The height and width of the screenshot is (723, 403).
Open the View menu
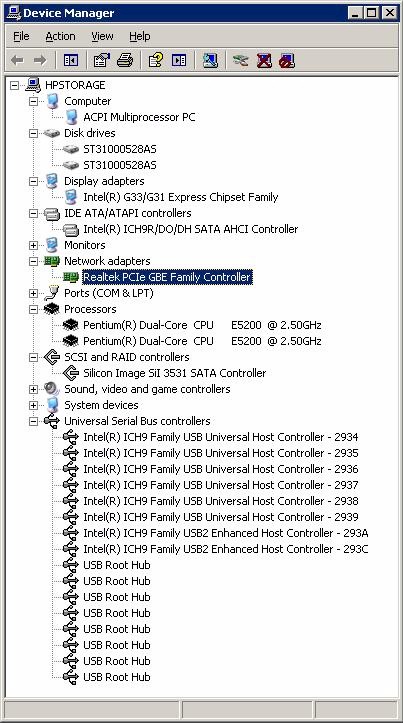coord(102,36)
